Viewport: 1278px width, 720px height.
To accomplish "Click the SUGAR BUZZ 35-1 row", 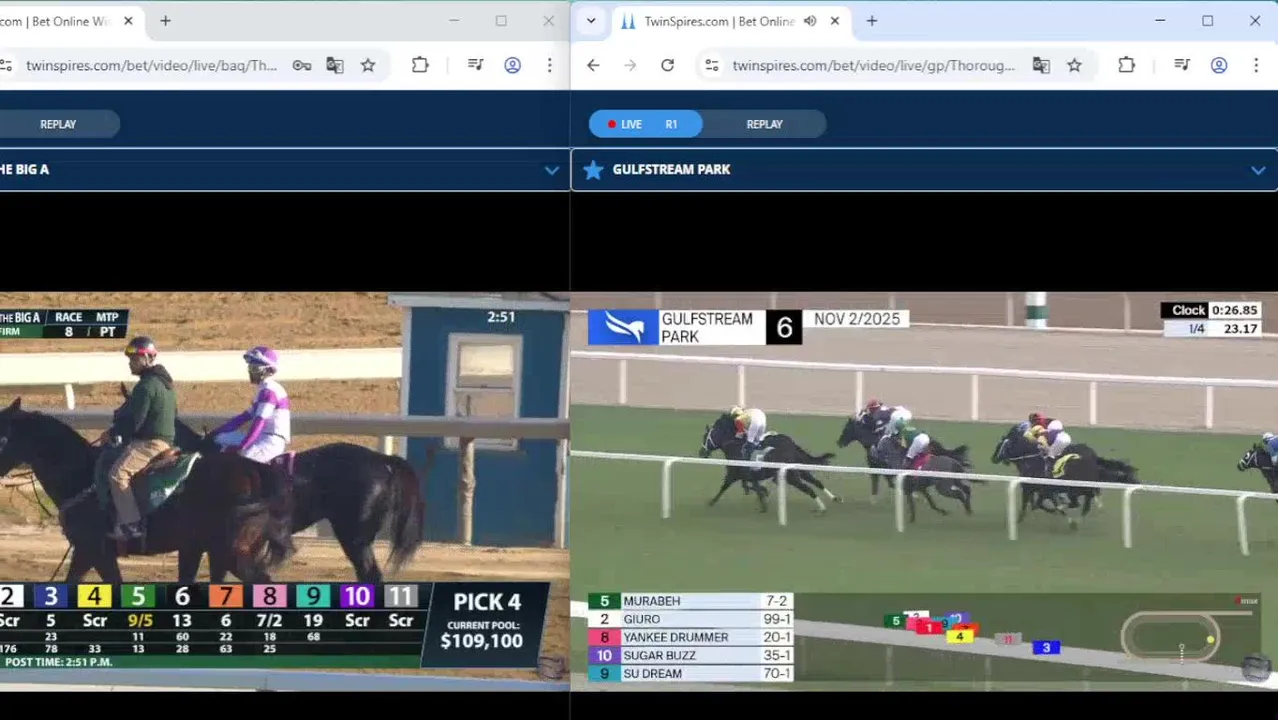I will pos(690,655).
